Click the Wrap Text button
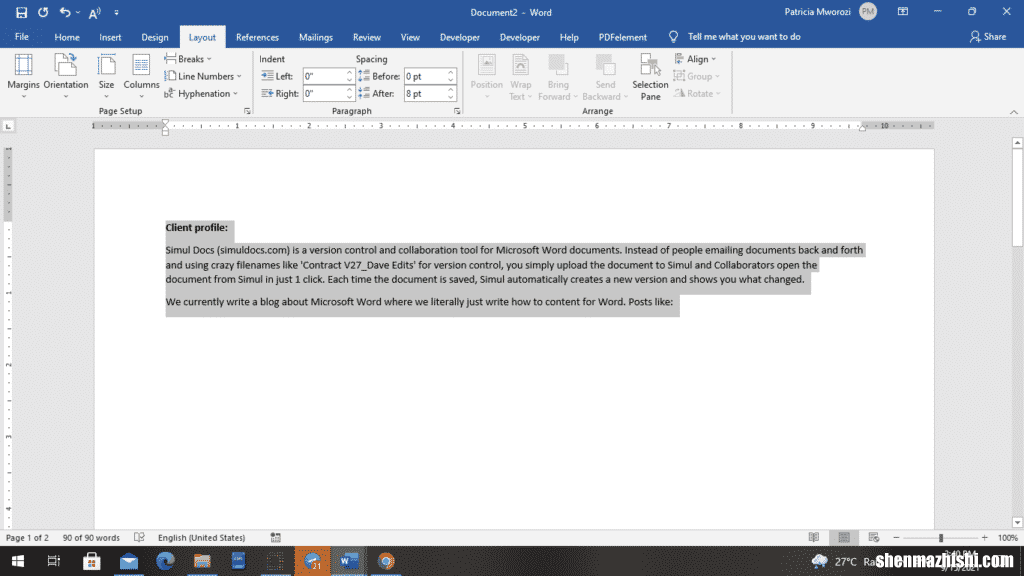Image resolution: width=1024 pixels, height=576 pixels. coord(520,77)
